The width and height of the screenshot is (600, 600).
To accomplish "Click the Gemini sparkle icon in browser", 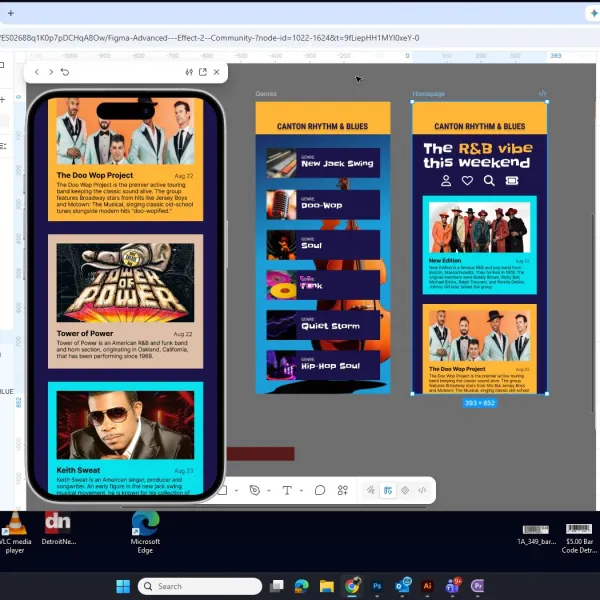I will coord(594,13).
